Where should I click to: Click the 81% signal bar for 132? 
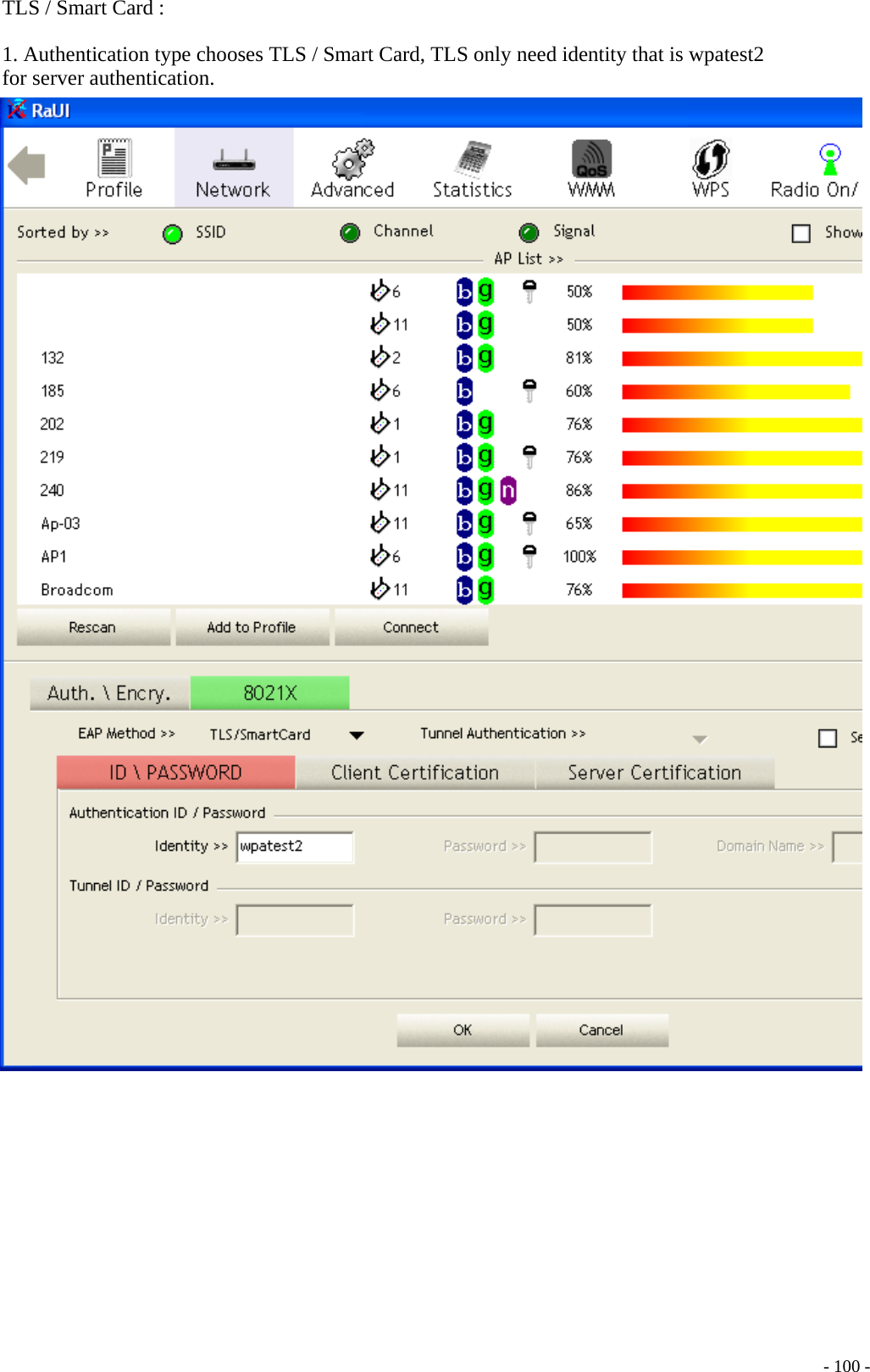[742, 358]
